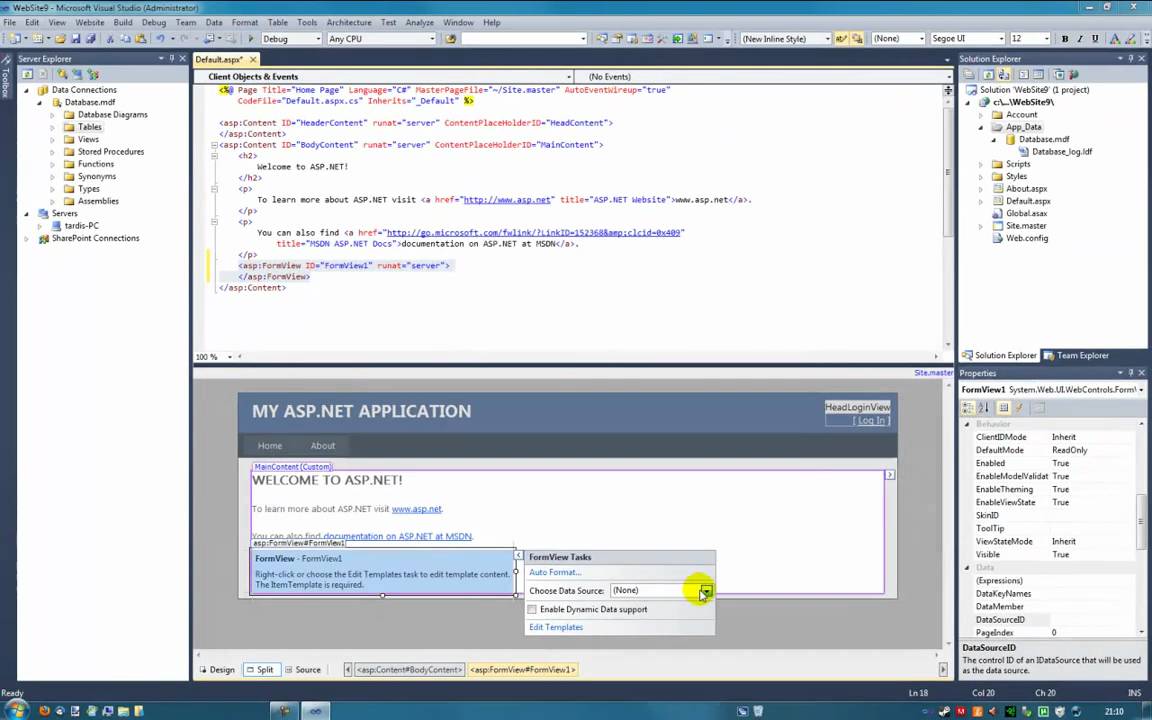Expand the Tables folder in Server Explorer
This screenshot has width=1152, height=720.
(x=52, y=127)
